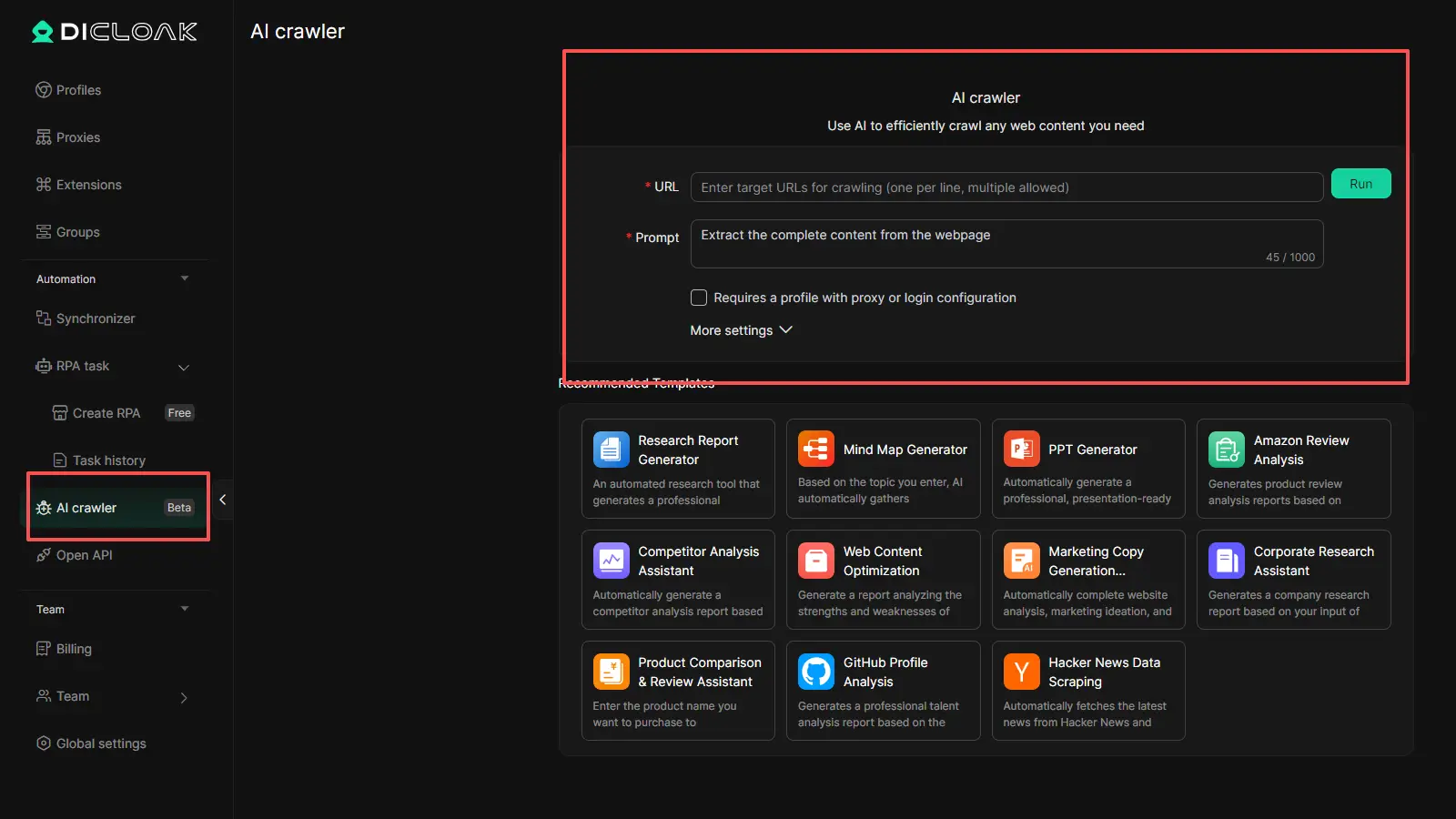
Task: Collapse the Automation section
Action: [x=185, y=278]
